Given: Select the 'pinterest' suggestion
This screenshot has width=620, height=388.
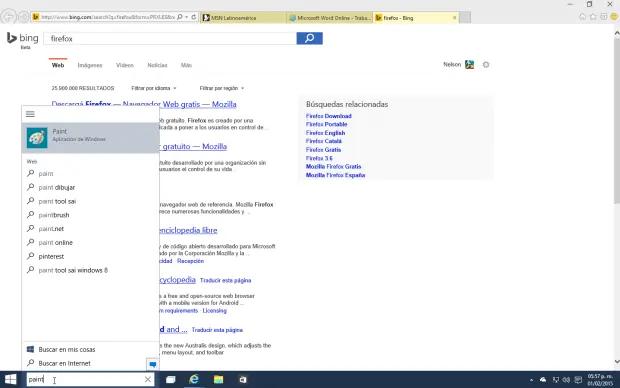Looking at the screenshot, I should coord(51,257).
